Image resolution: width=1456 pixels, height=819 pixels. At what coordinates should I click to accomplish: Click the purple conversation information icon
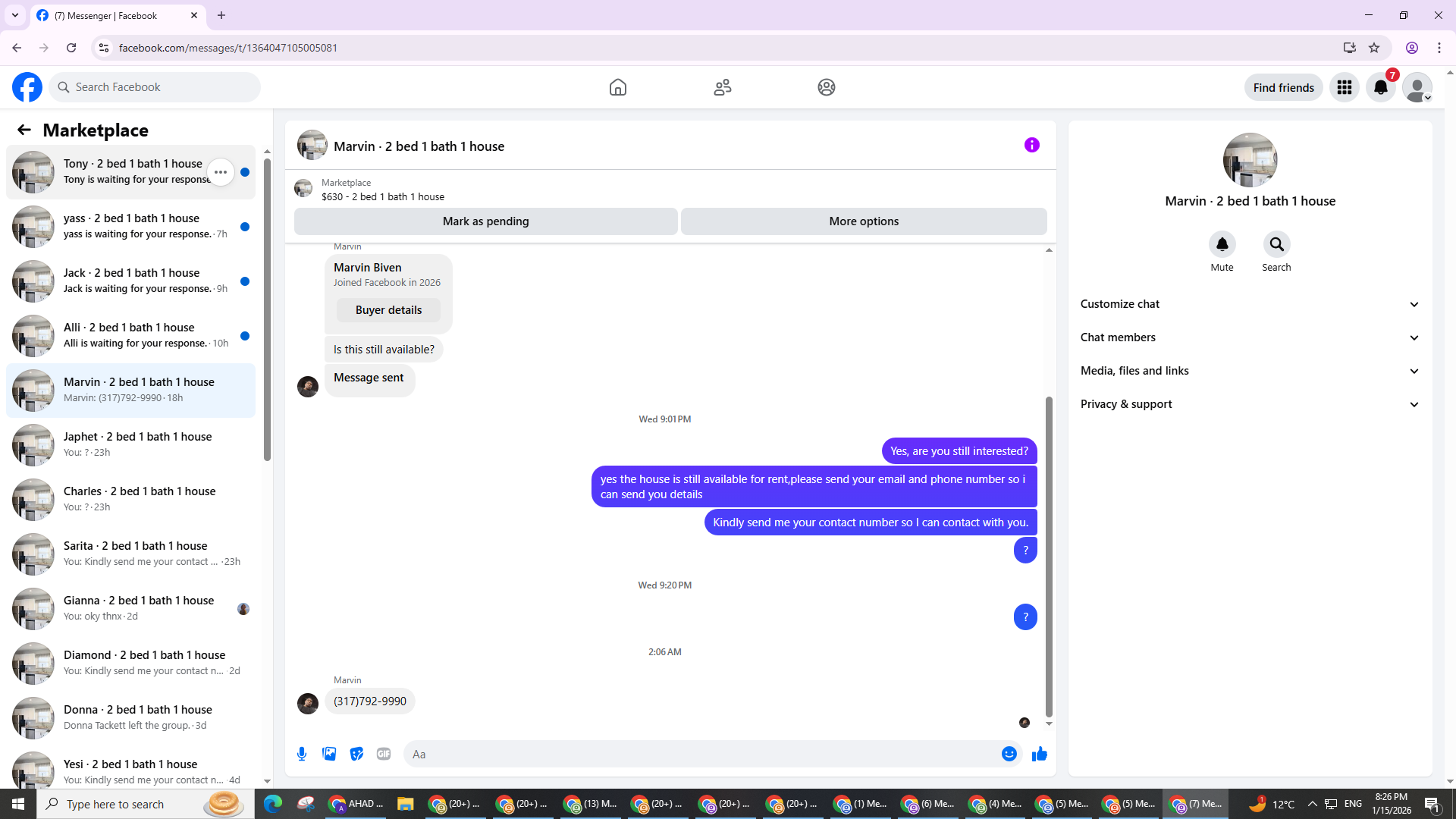[1031, 145]
